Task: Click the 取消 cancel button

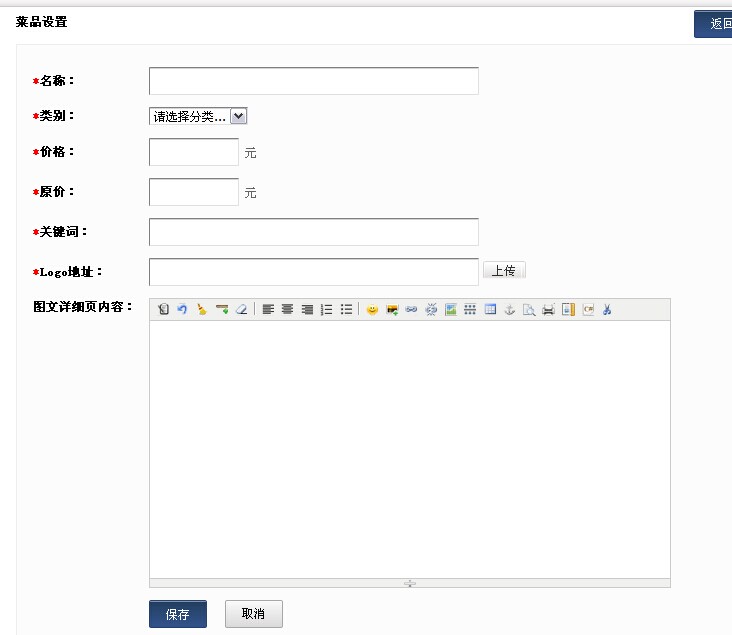Action: point(254,614)
